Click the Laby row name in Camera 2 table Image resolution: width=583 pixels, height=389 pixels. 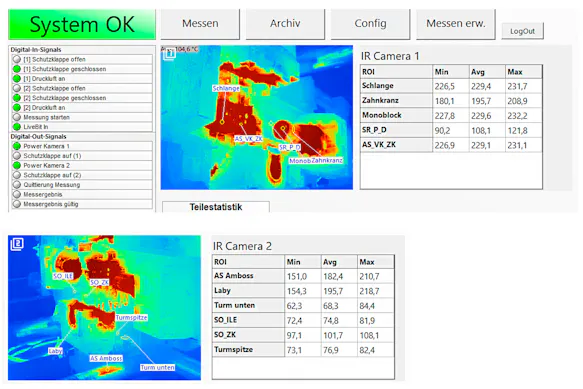222,290
